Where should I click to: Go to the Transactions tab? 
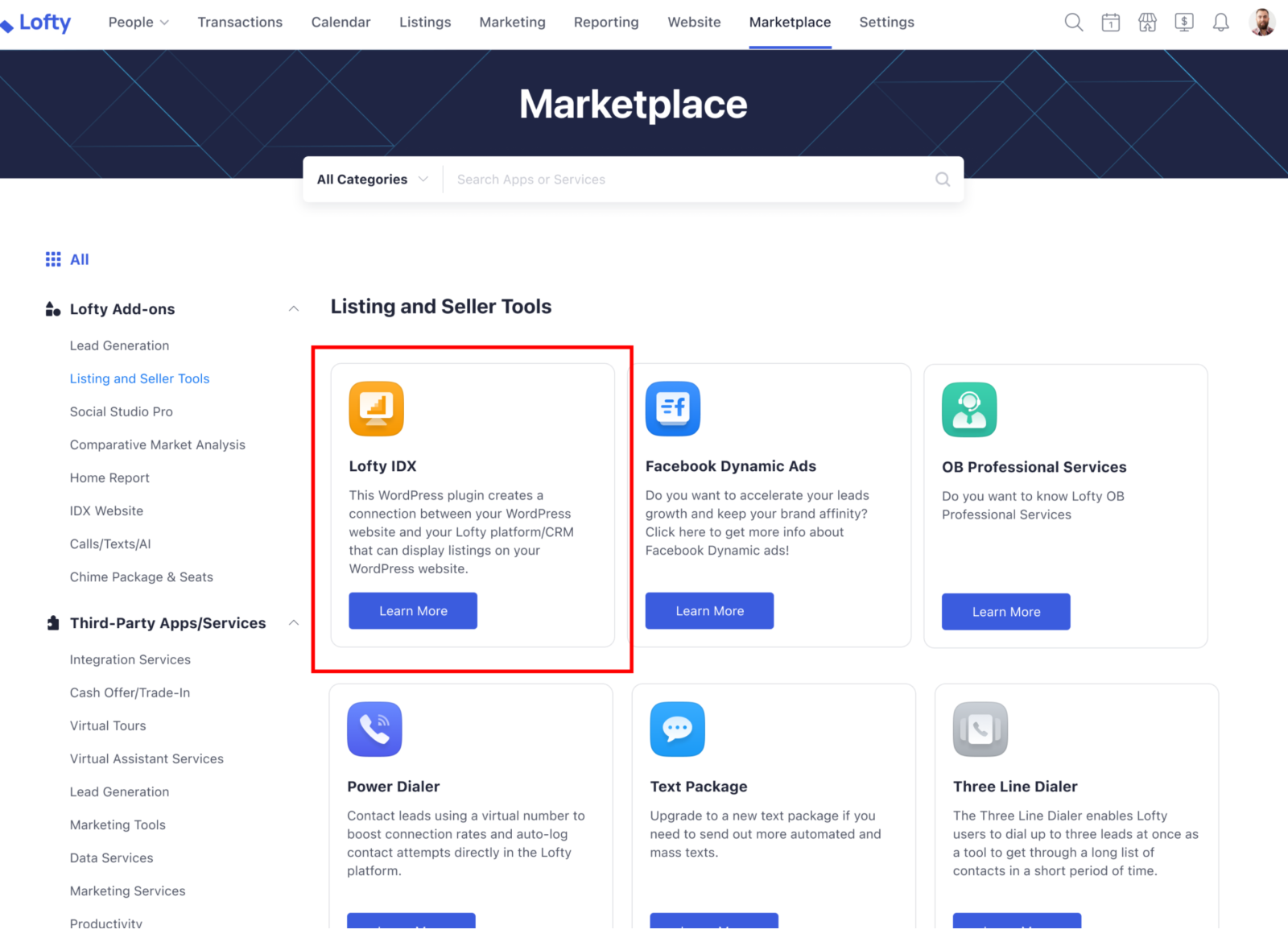[240, 23]
